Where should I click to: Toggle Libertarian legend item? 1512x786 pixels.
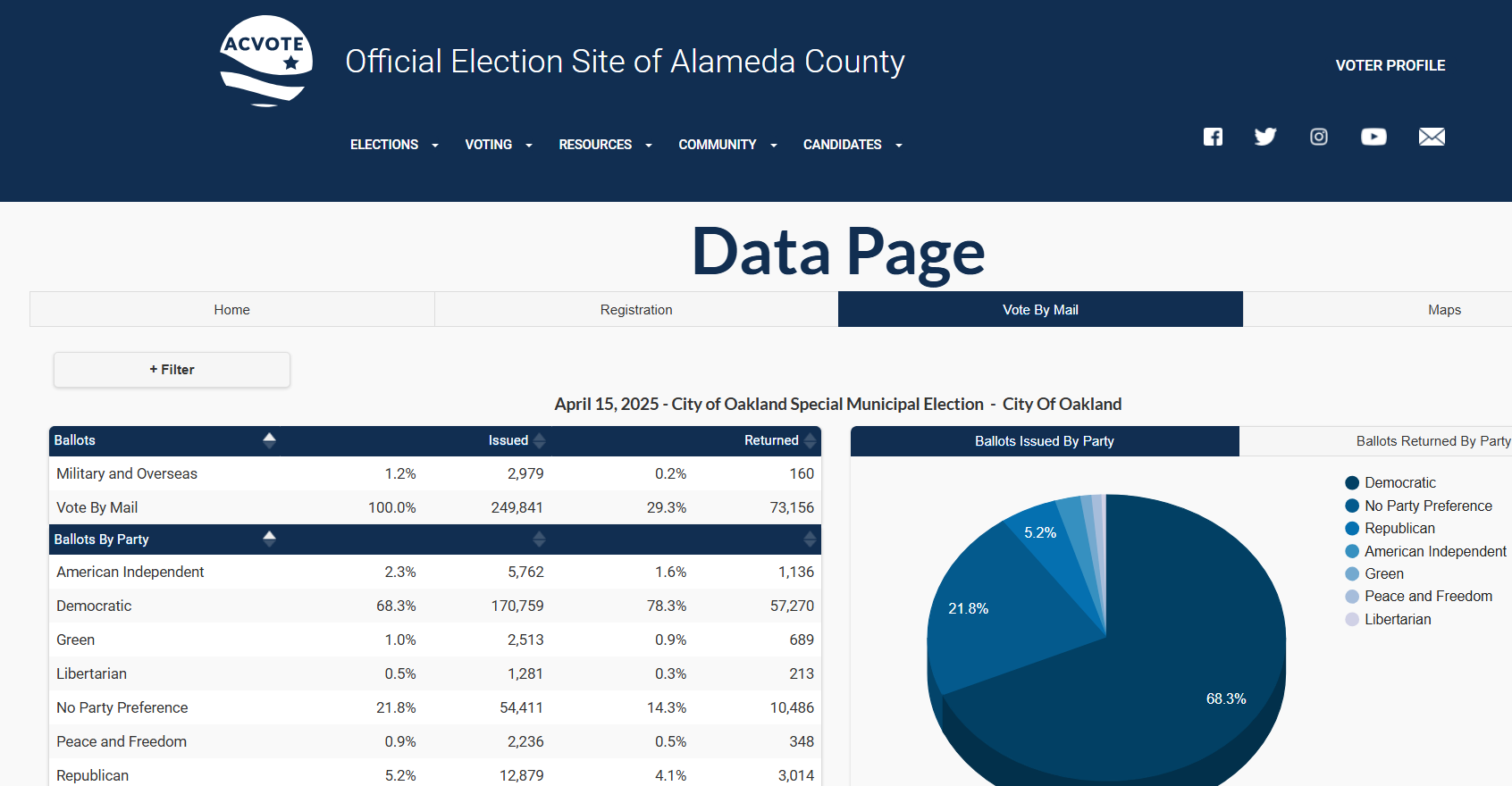pos(1397,619)
